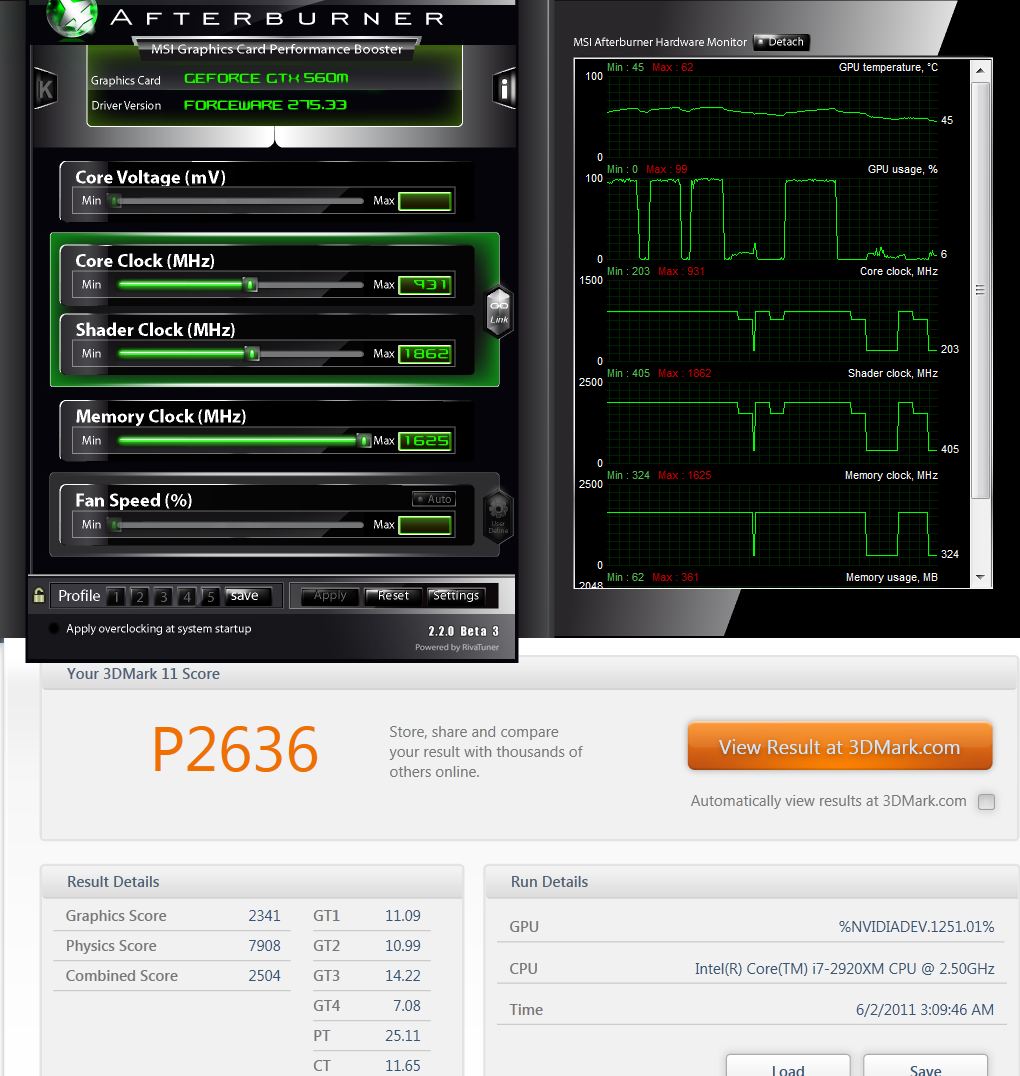1020x1076 pixels.
Task: Click the Memory Clock value field 1625
Action: tap(425, 441)
